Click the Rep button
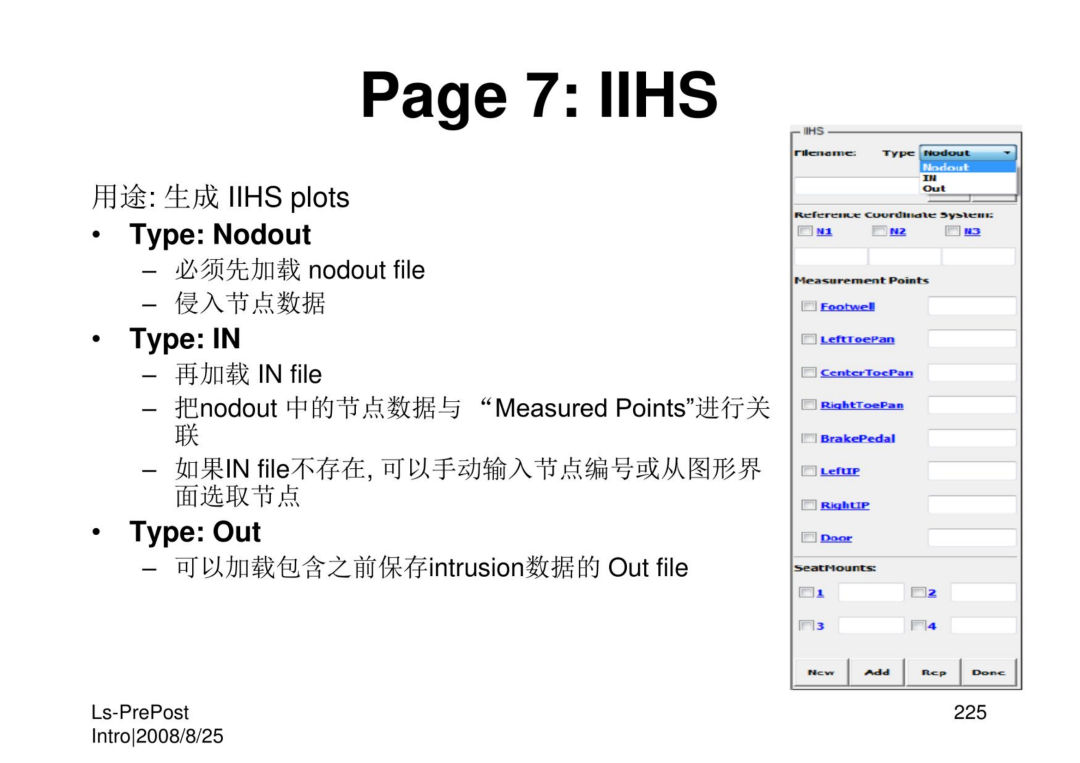The image size is (1080, 763). coord(933,672)
